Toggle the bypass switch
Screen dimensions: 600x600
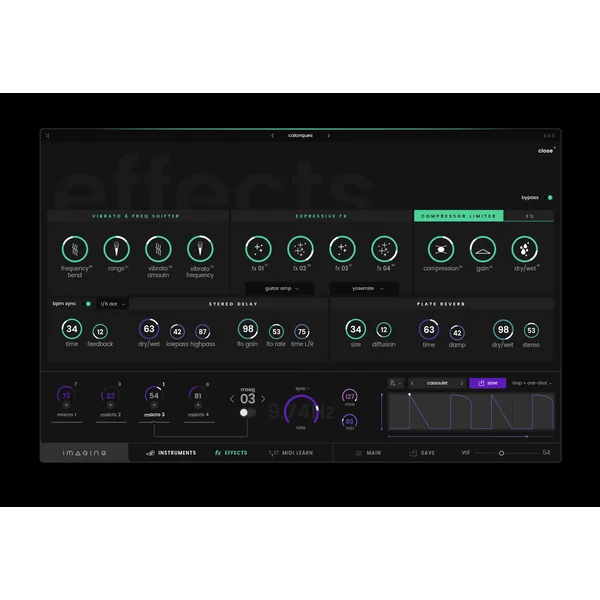pos(548,198)
